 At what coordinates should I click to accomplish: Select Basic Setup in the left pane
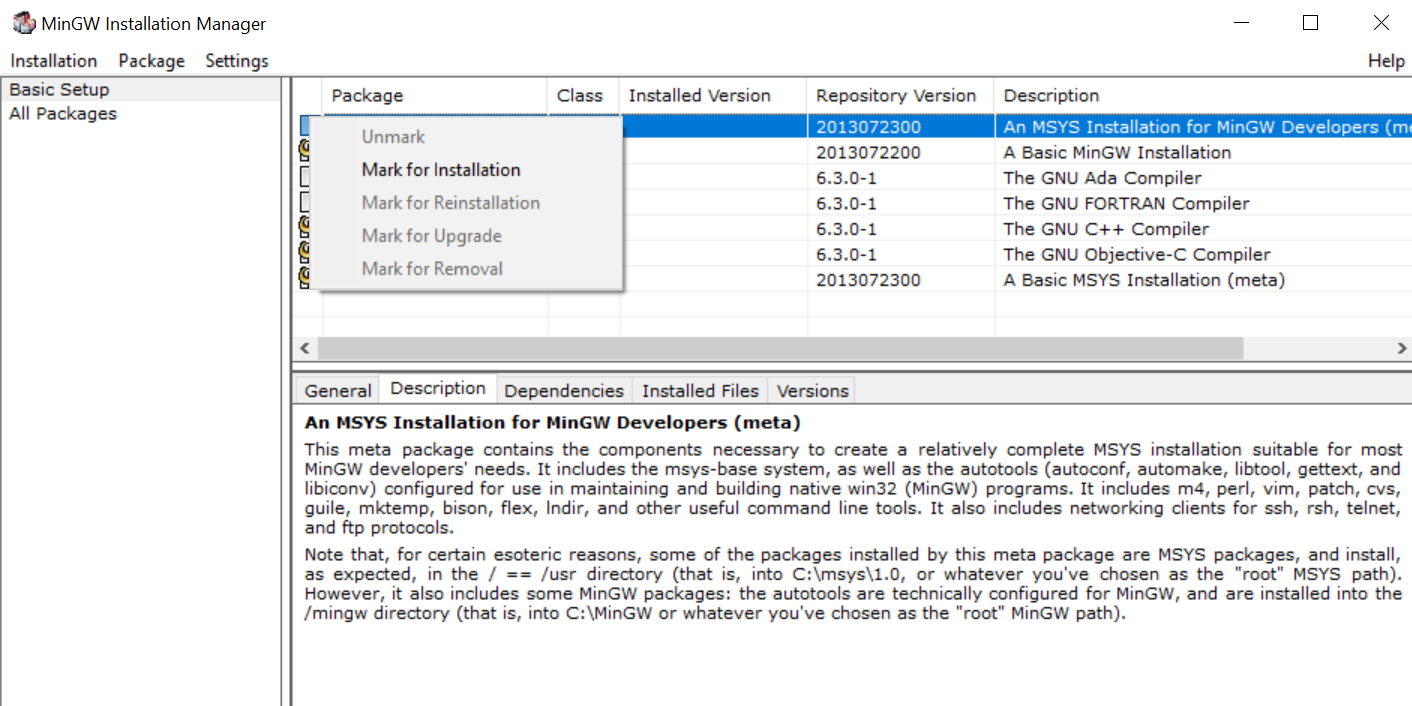pos(142,90)
